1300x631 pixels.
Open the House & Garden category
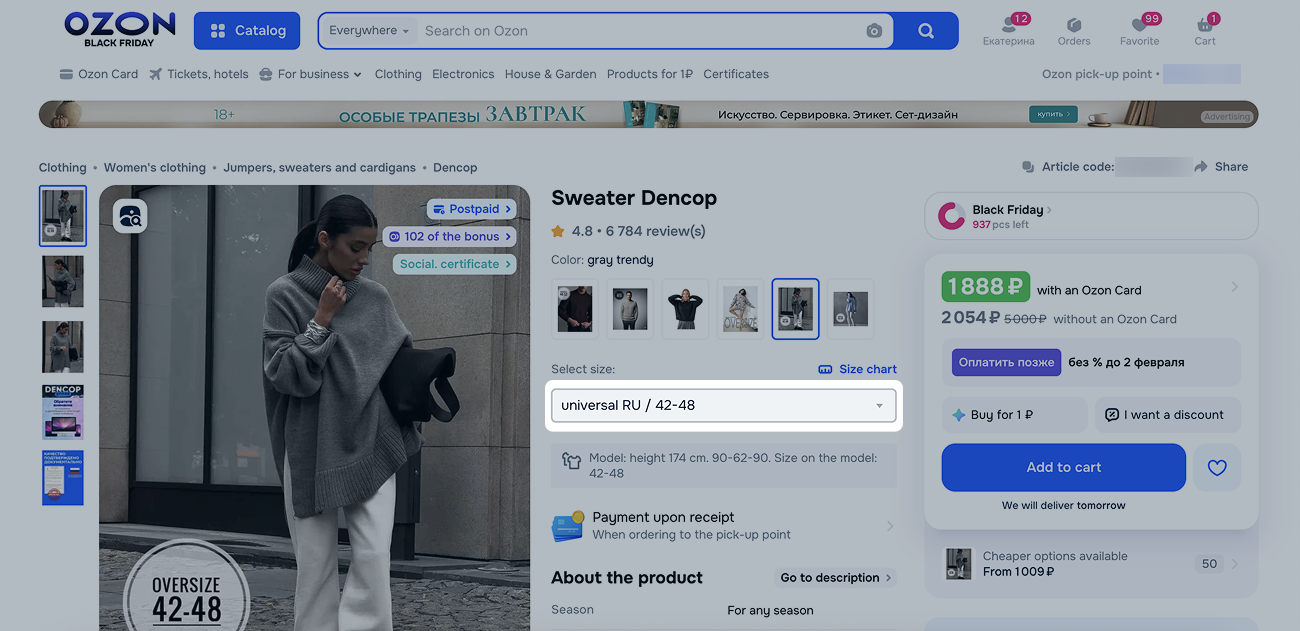(x=550, y=74)
